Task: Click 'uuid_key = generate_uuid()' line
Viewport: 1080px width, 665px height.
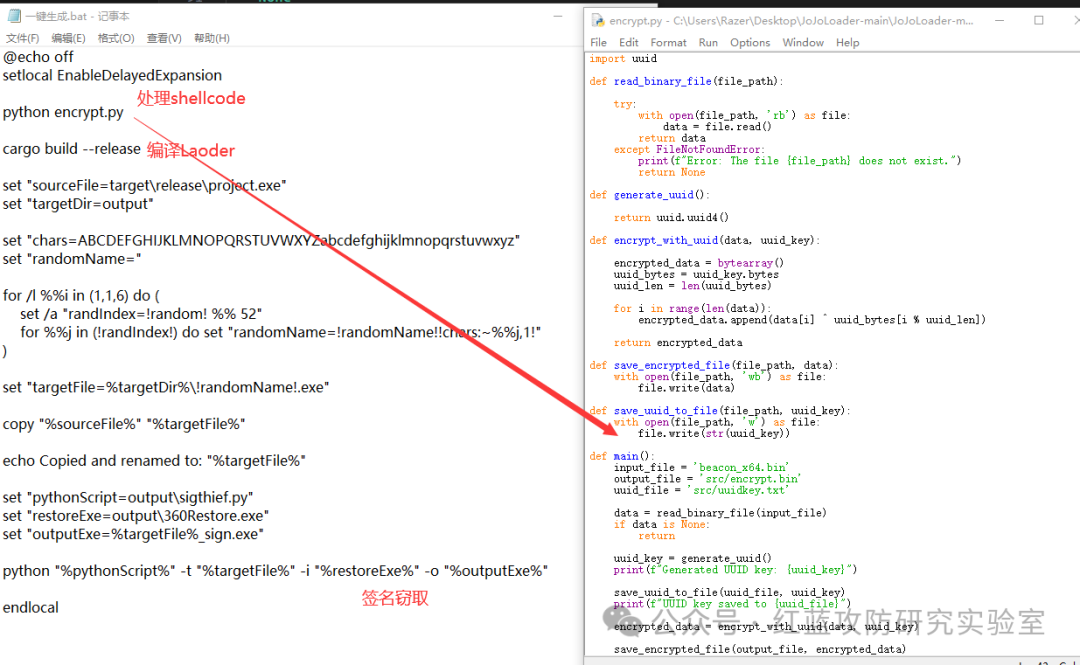Action: pyautogui.click(x=692, y=559)
